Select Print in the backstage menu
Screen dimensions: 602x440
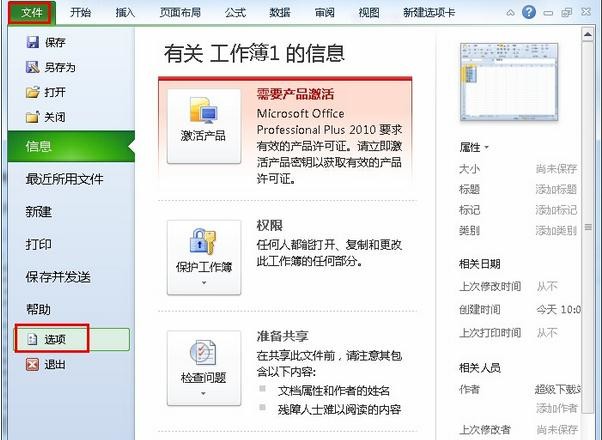tap(39, 244)
